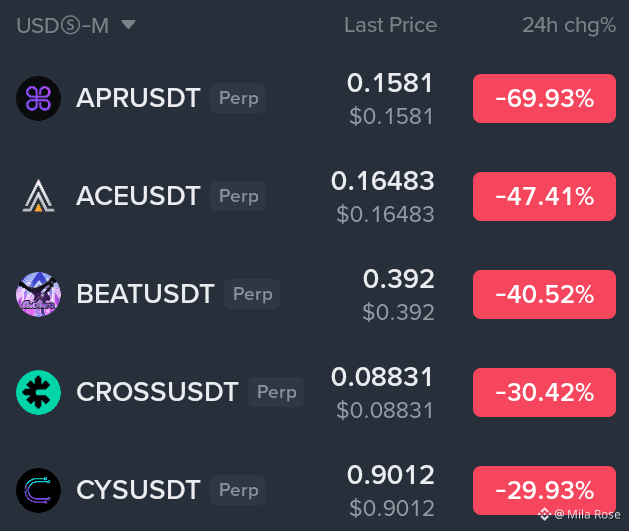Click the -29.93% red change button

click(x=544, y=490)
